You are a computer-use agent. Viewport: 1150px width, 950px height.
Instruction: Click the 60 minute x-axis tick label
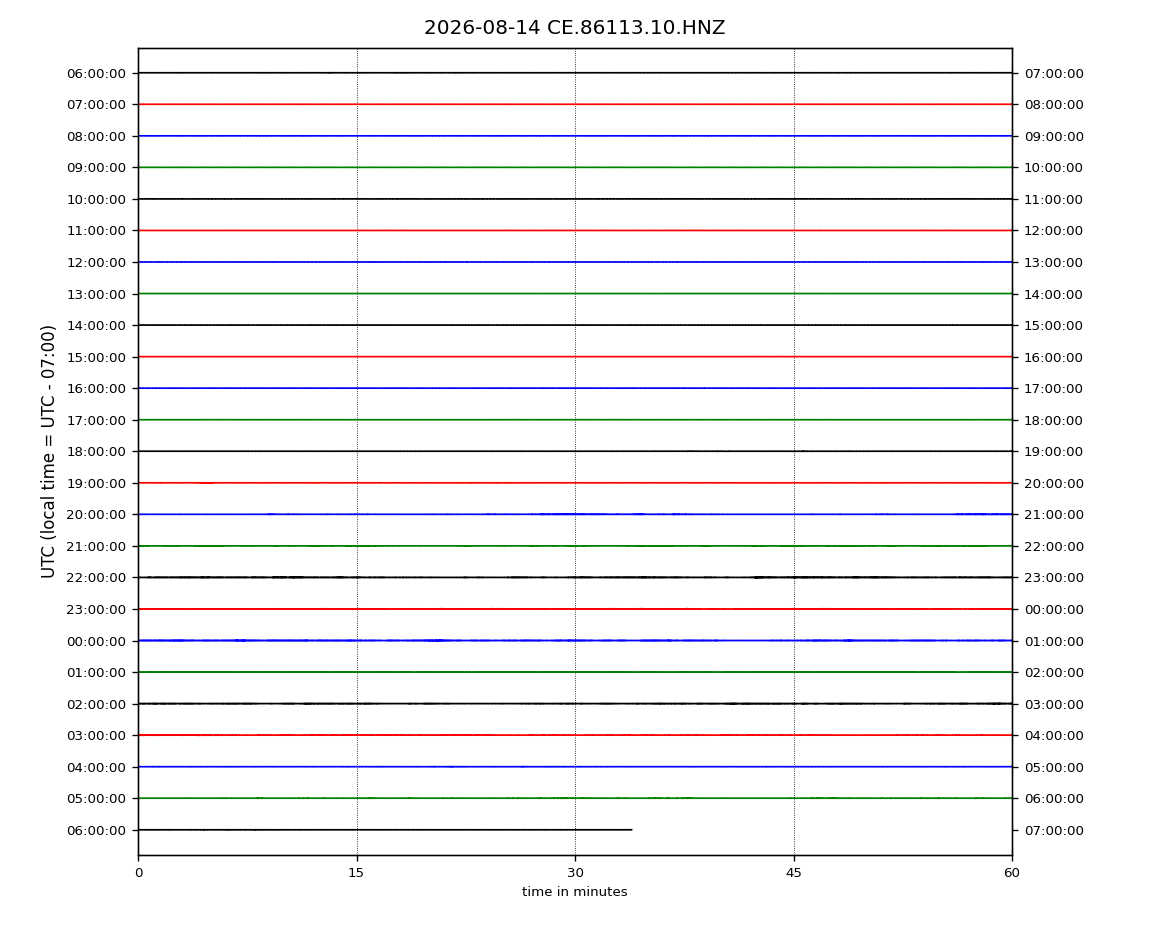coord(1012,872)
